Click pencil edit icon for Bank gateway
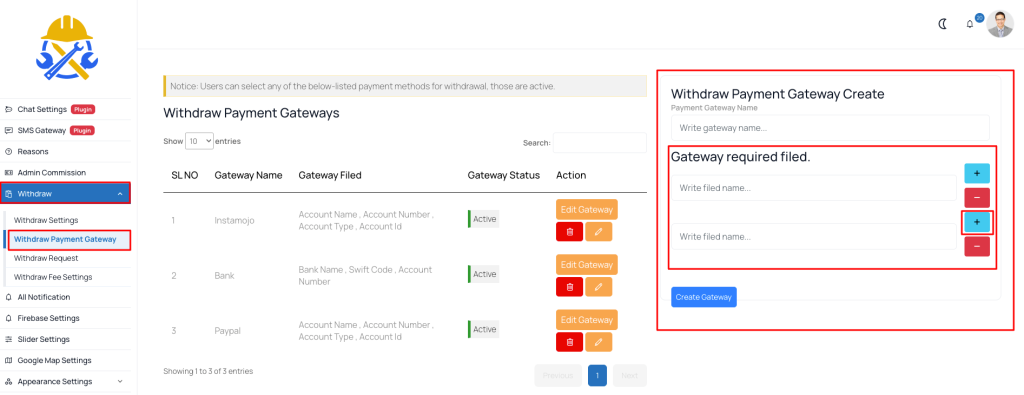Viewport: 1024px width, 395px height. pos(599,287)
